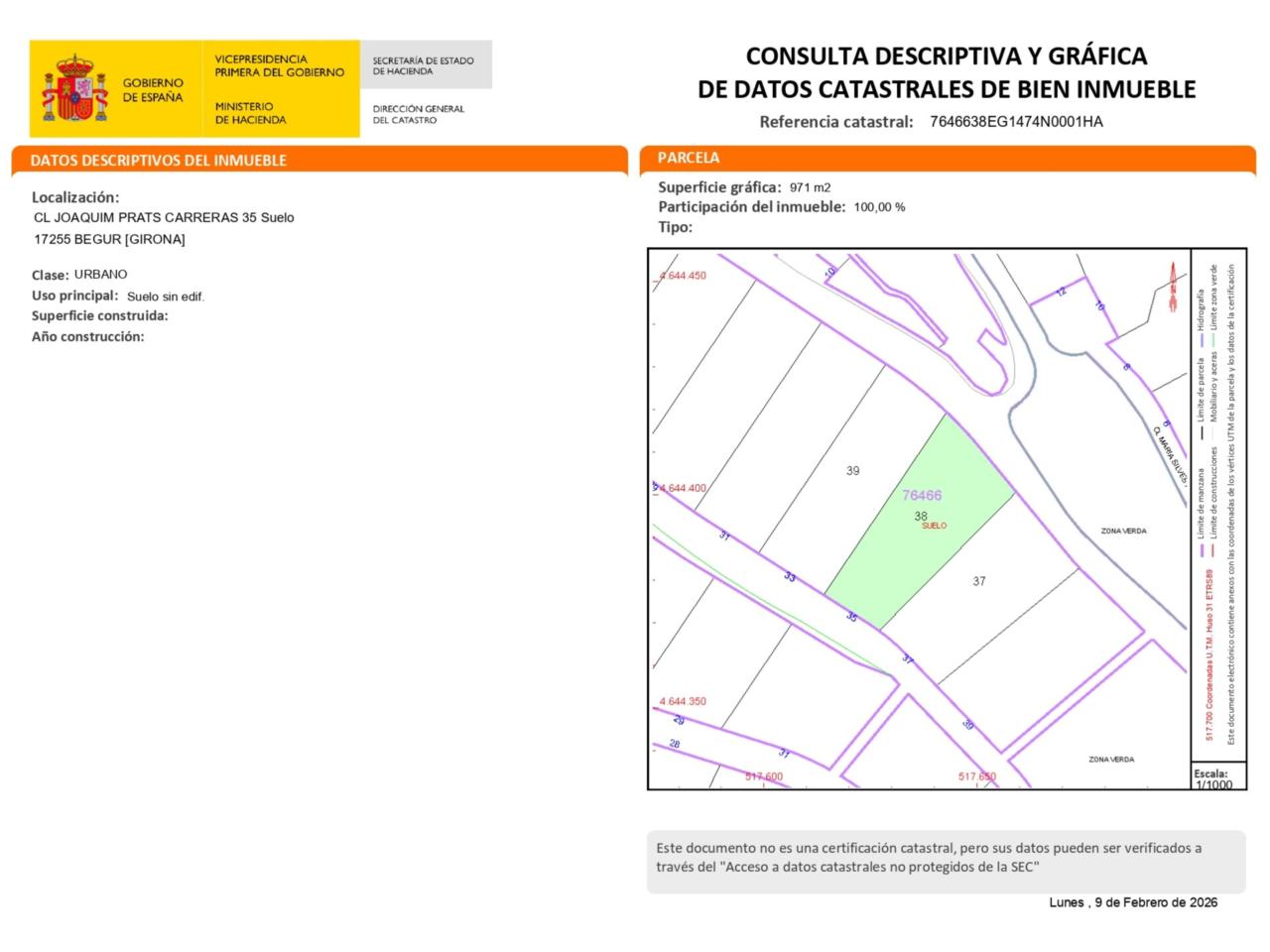Select parcel 37 on the map
The height and width of the screenshot is (952, 1270).
(979, 581)
